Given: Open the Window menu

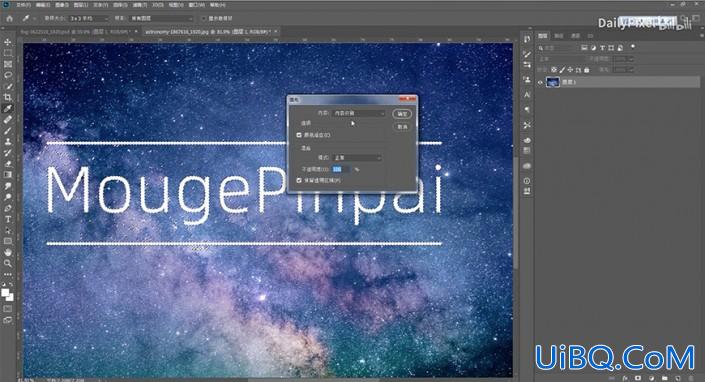Looking at the screenshot, I should 196,5.
